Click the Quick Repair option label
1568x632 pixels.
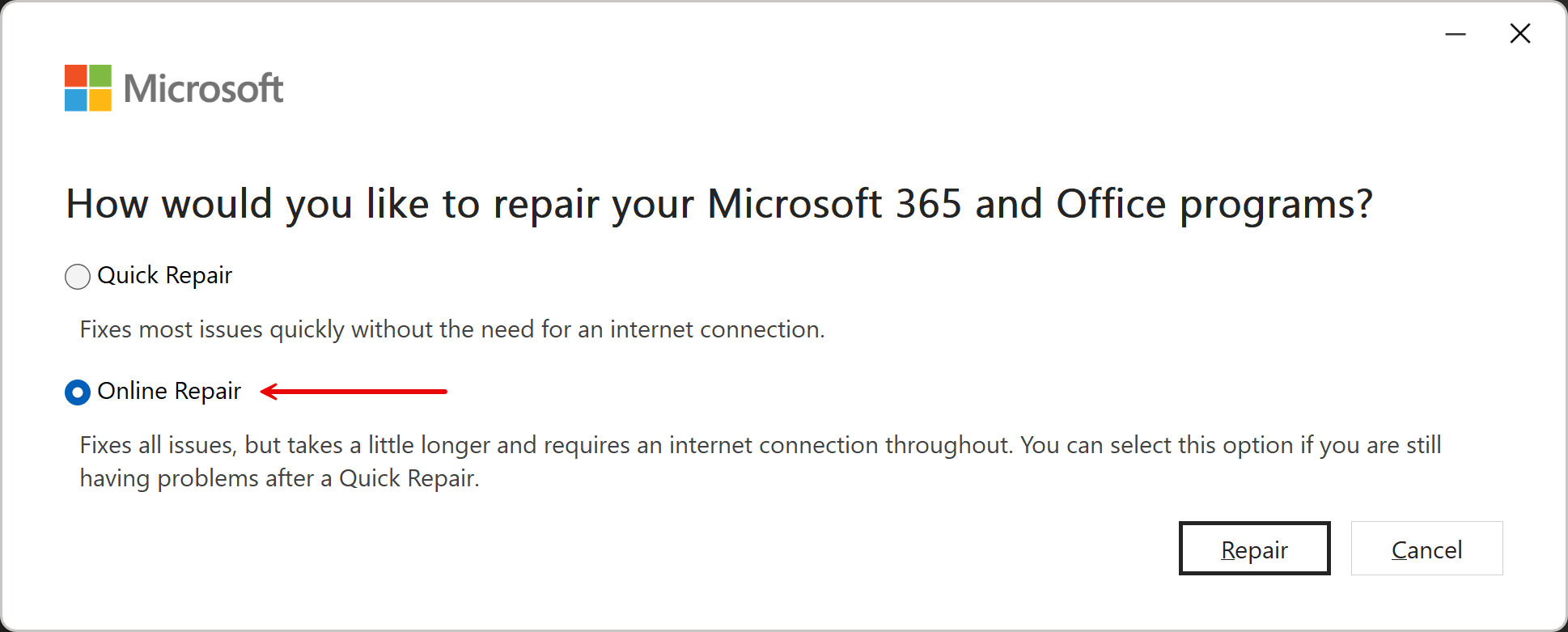click(165, 276)
